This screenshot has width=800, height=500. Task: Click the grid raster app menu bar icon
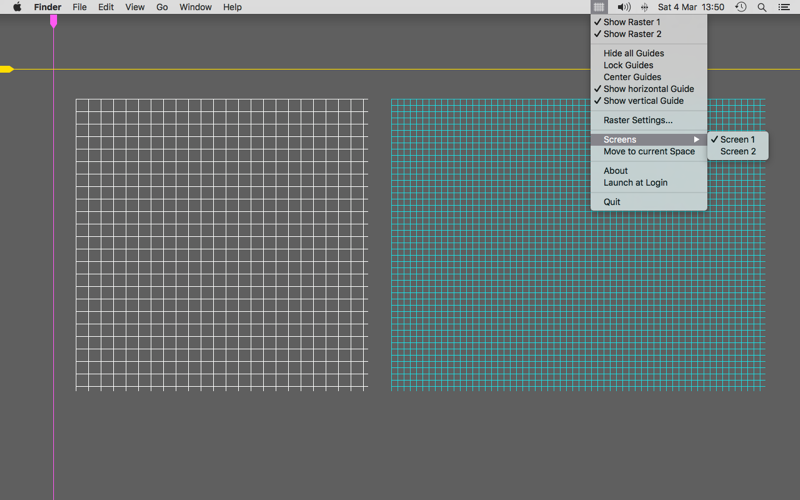pyautogui.click(x=599, y=7)
